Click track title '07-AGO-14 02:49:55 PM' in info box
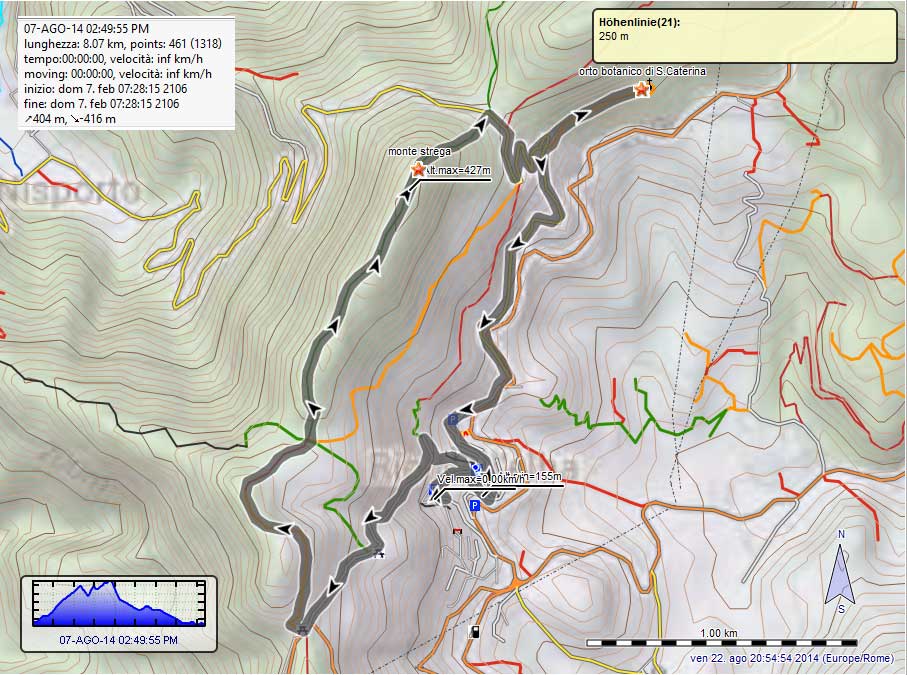Viewport: 907px width, 675px height. click(86, 28)
